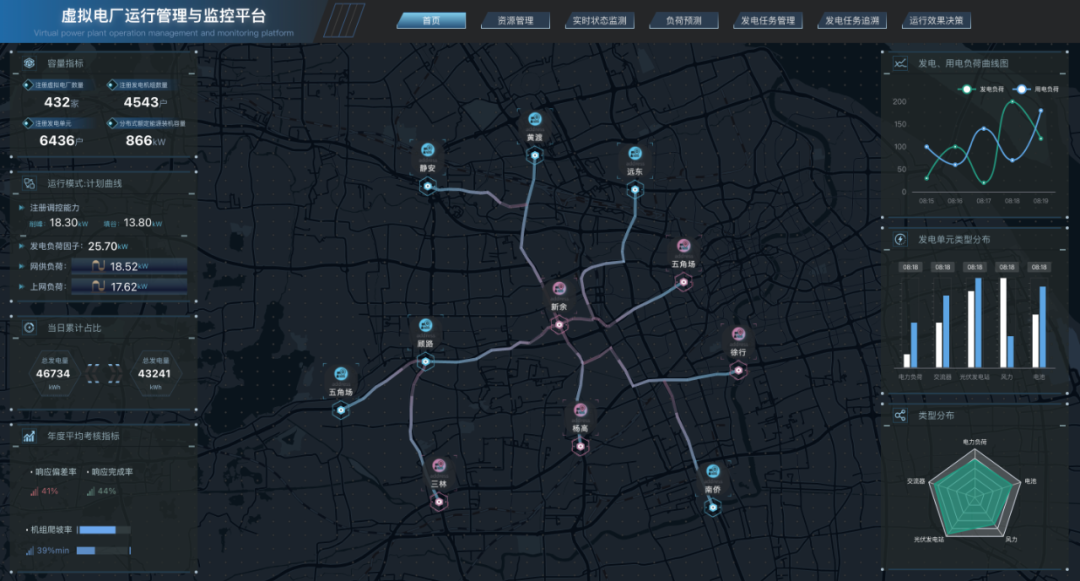This screenshot has height=581, width=1080.
Task: Expand the 上网负荷 triangle arrow
Action: coord(21,286)
